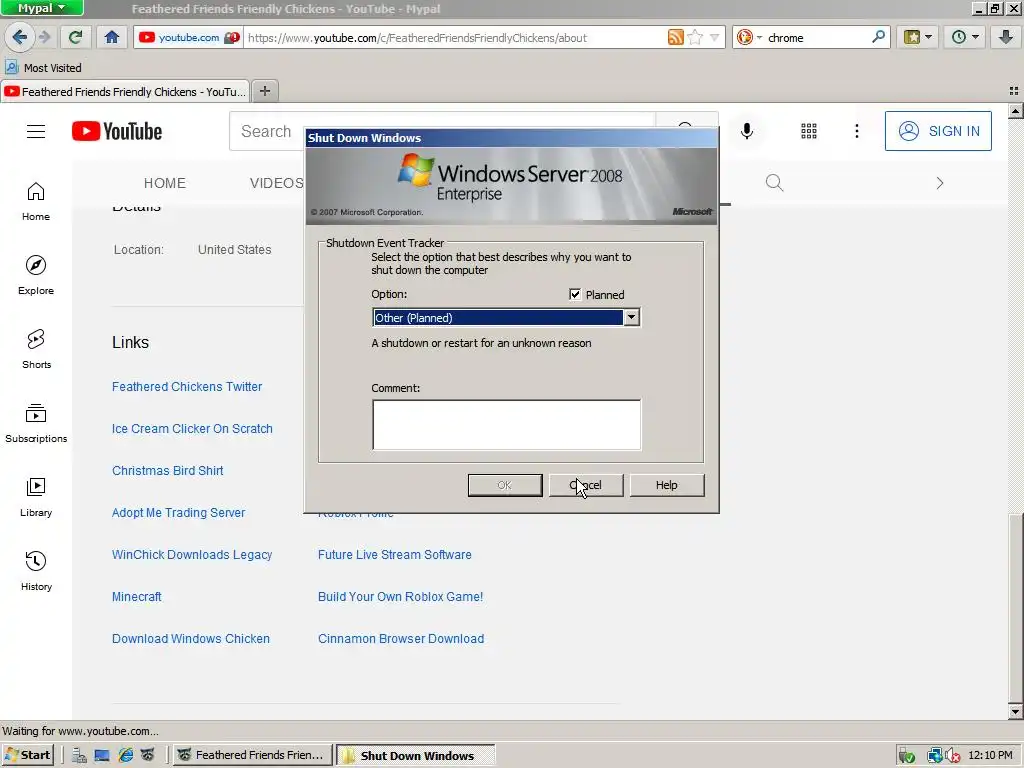This screenshot has height=768, width=1024.
Task: Open the Mypal application menu
Action: [x=42, y=8]
